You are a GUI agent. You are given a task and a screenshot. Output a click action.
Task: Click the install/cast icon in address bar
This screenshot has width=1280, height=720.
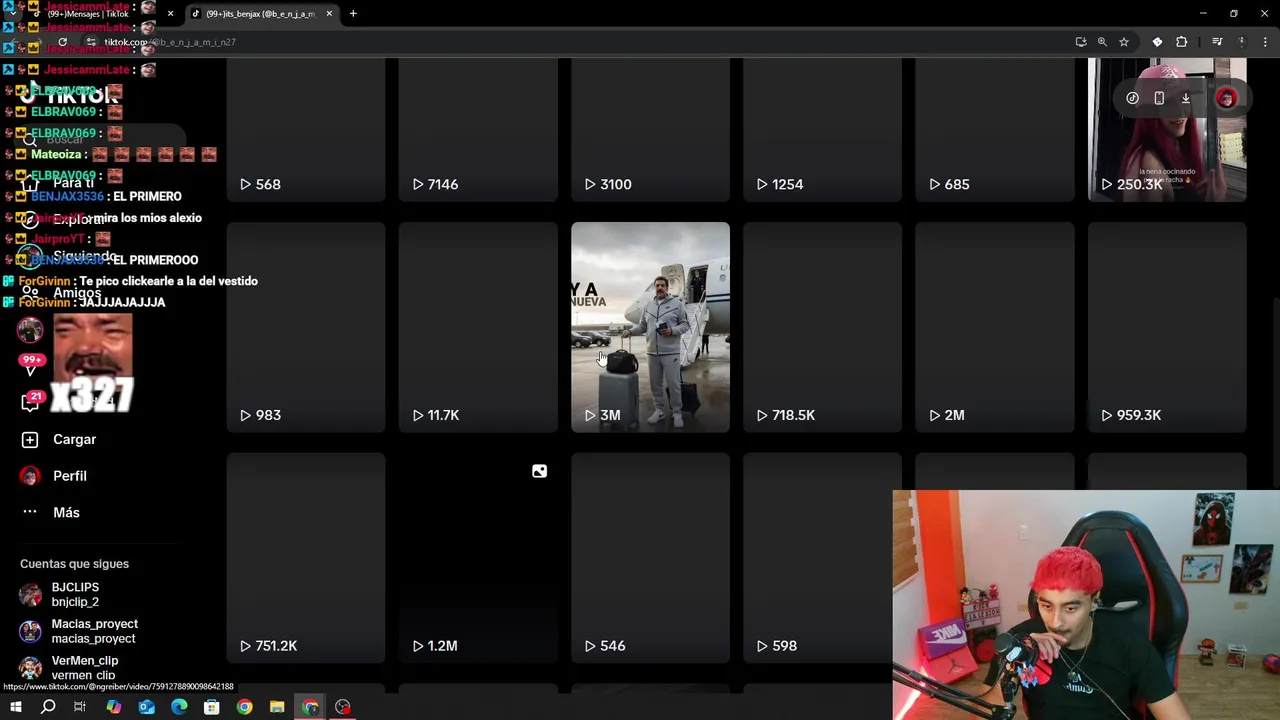(x=1081, y=42)
